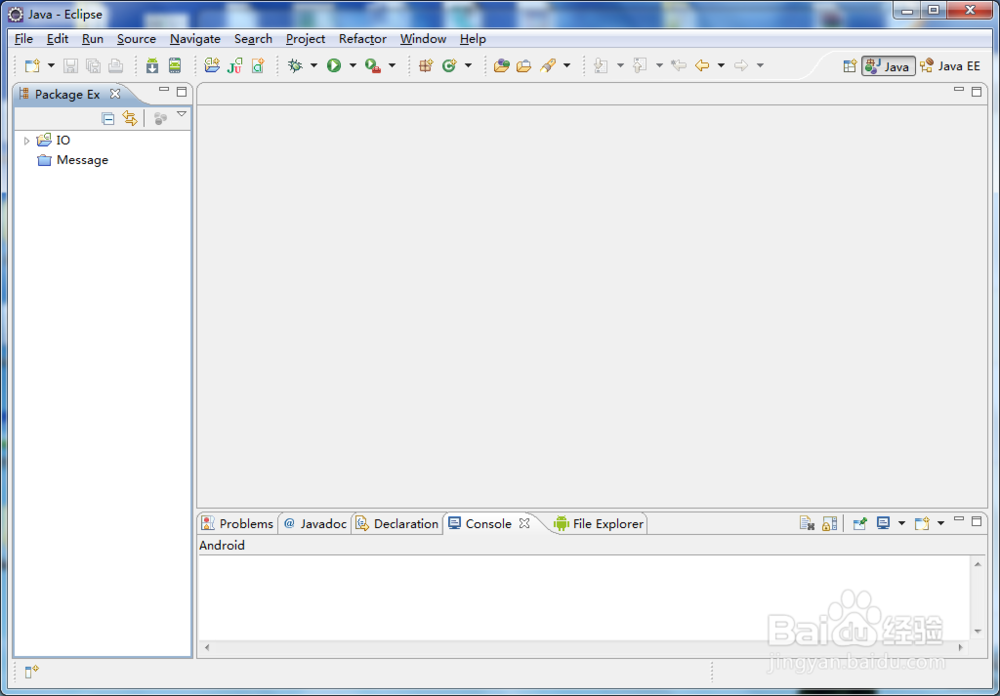Click the fast view icon in status bar

click(x=32, y=672)
